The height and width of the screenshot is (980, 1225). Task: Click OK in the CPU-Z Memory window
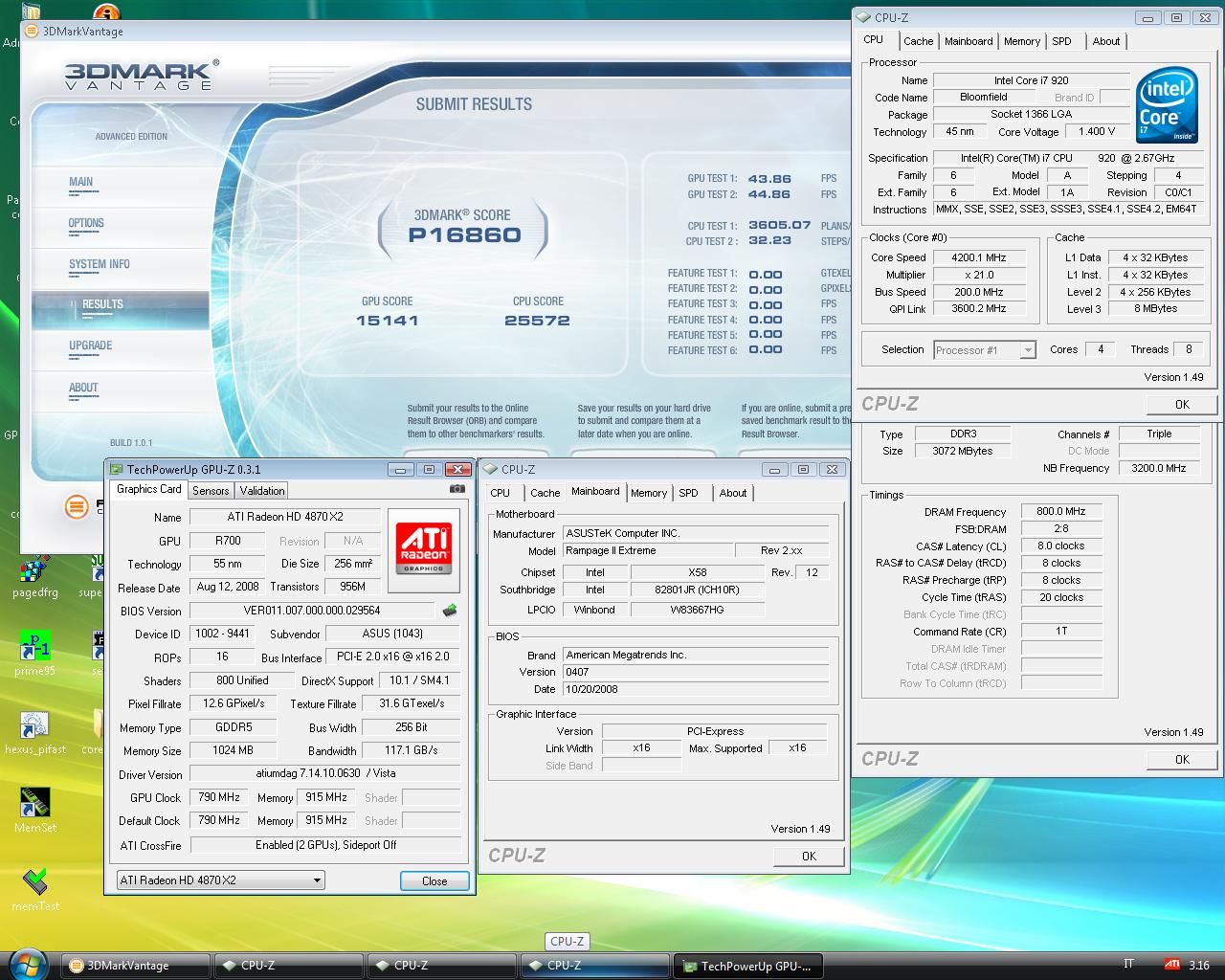point(1182,759)
